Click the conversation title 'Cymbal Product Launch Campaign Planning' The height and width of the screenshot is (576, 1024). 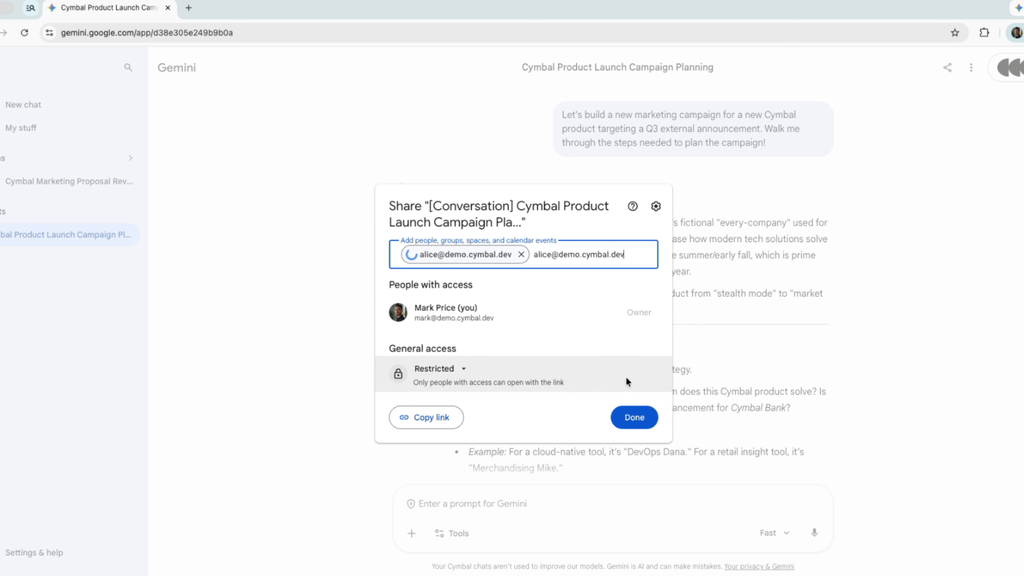click(x=617, y=67)
